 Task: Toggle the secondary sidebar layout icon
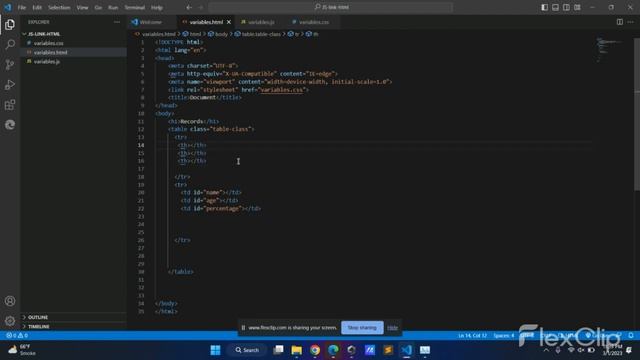pos(566,7)
